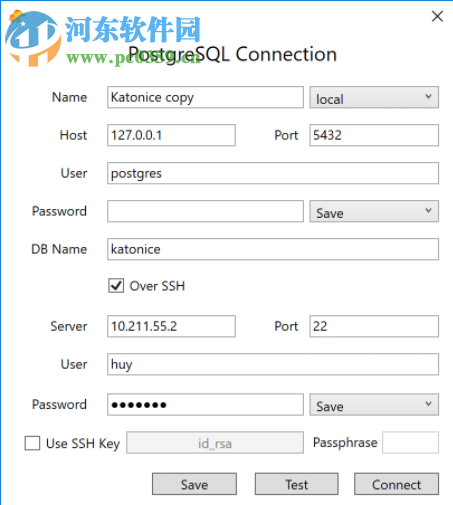The image size is (453, 505).
Task: Click the Host field showing 127.0.0.1
Action: click(171, 135)
